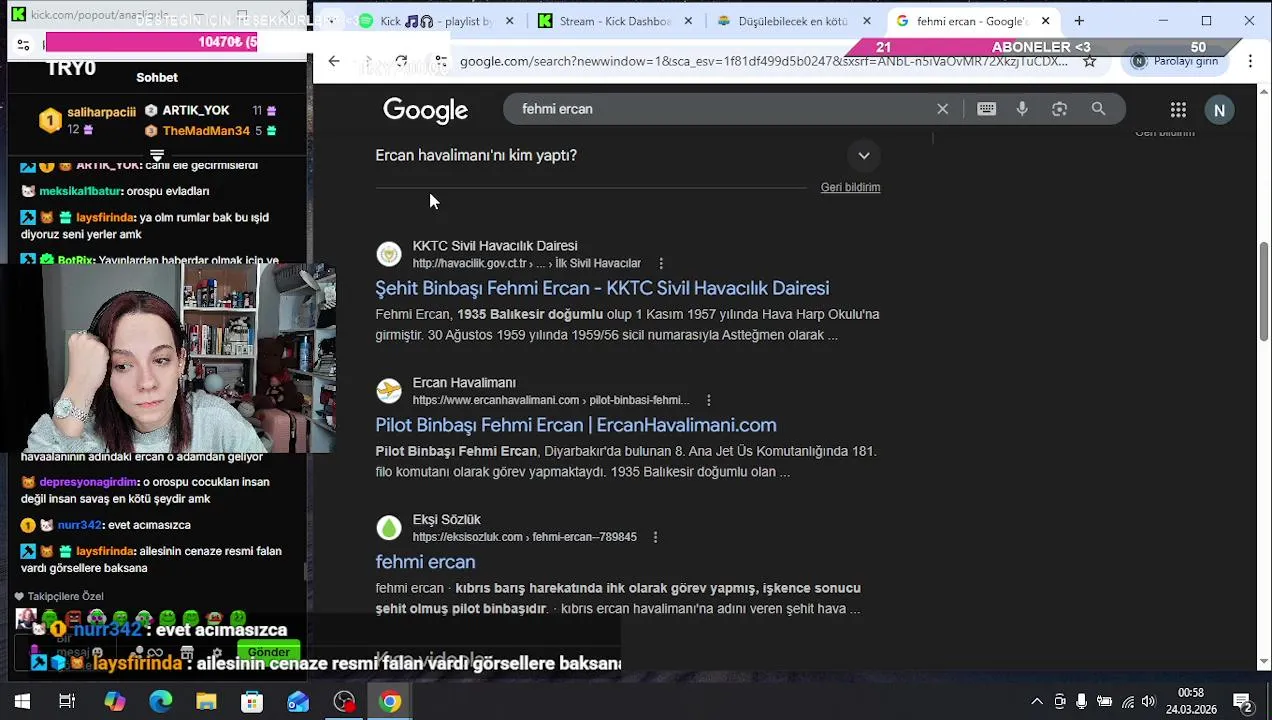Open Ekşi Sözlük fehmi ercan result
The height and width of the screenshot is (720, 1272).
tap(425, 562)
